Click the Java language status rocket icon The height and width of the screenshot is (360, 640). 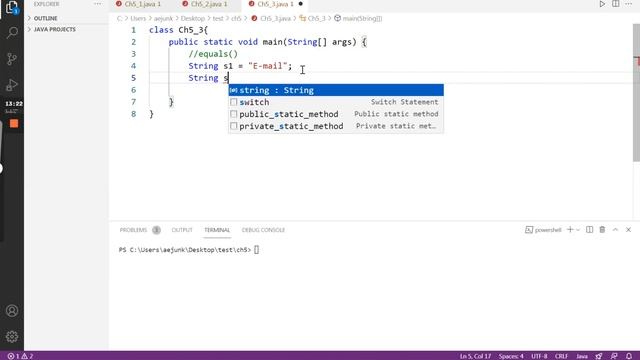click(599, 356)
